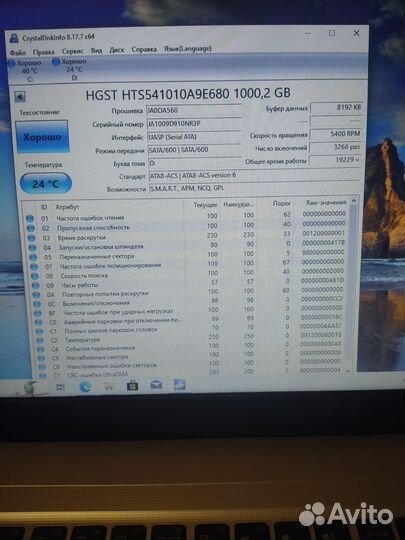Click status orb for attribute 03 spin-up time

[31, 238]
